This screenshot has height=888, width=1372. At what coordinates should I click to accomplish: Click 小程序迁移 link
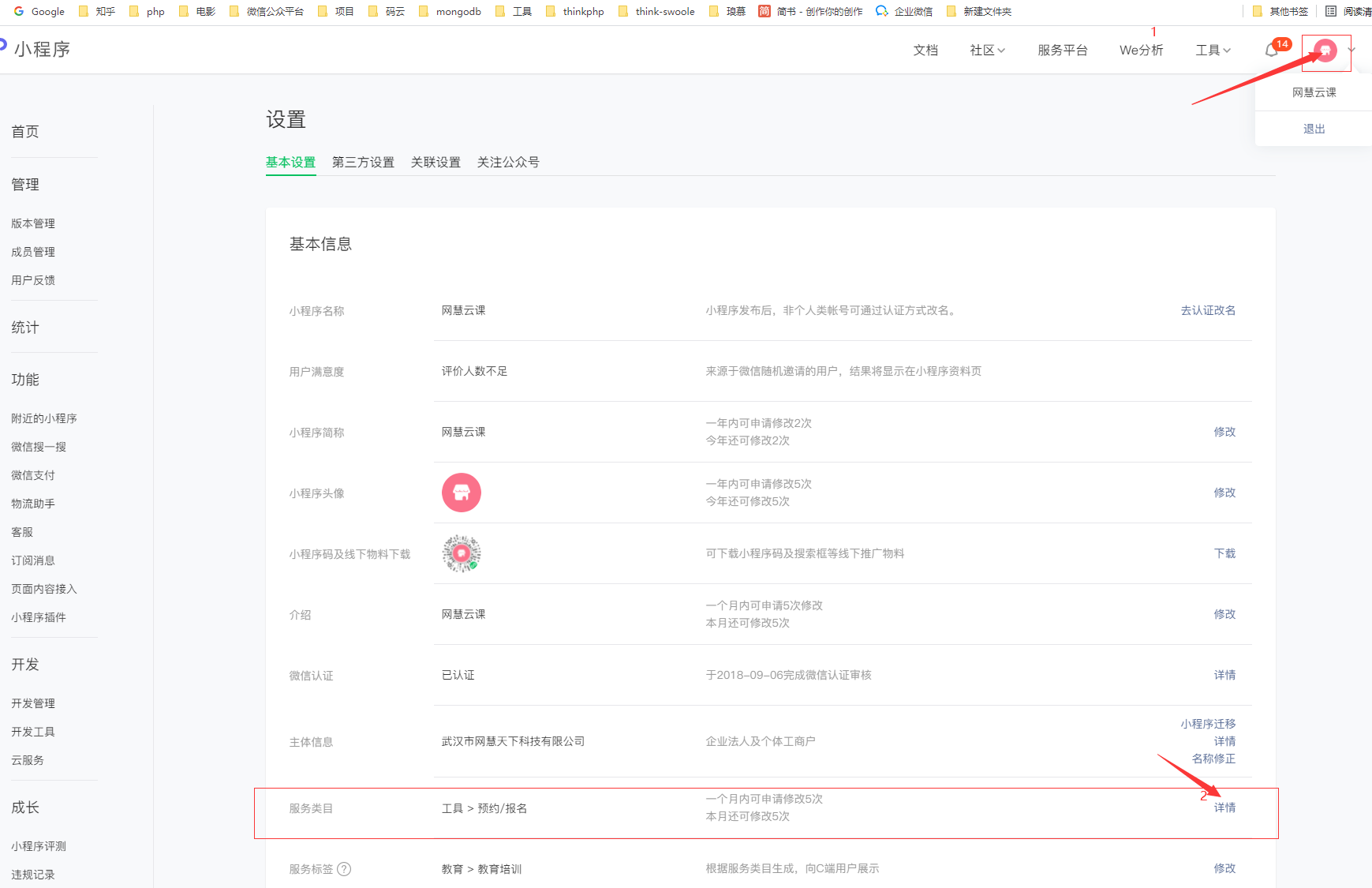click(x=1208, y=724)
